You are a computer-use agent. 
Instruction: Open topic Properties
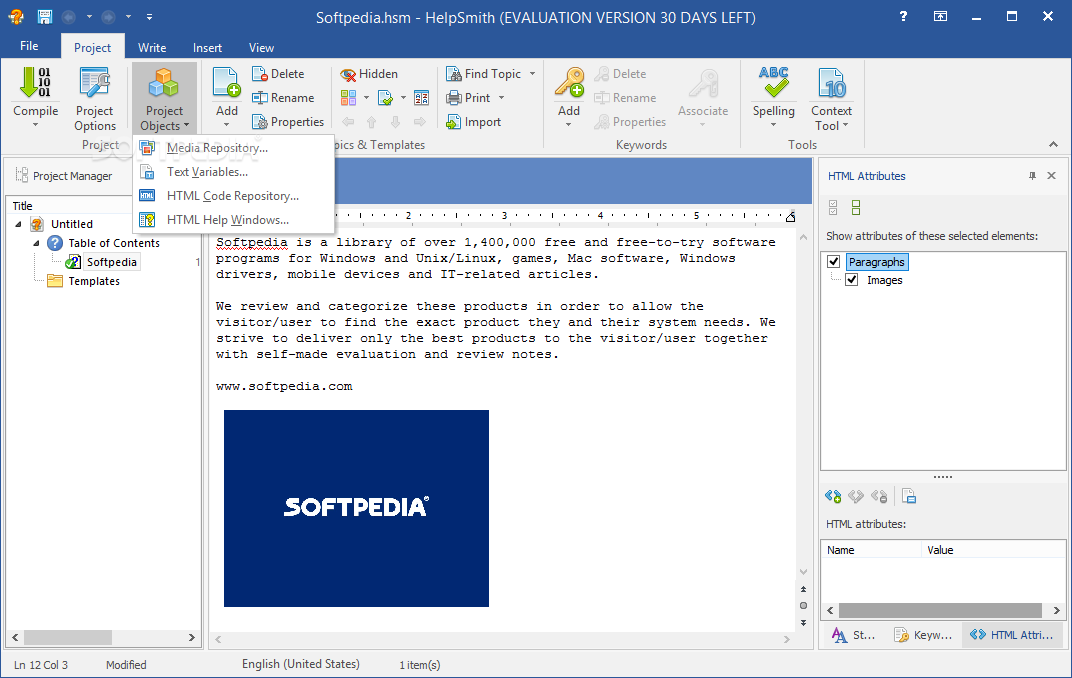click(x=288, y=122)
